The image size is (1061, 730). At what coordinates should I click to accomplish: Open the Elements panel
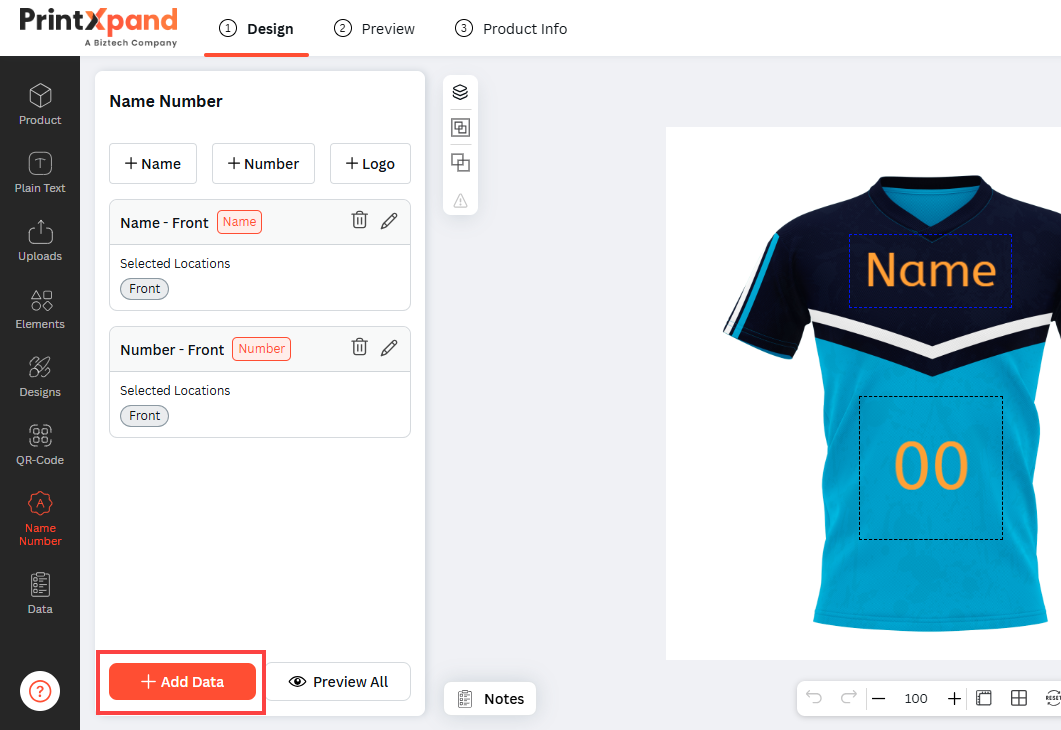tap(40, 309)
